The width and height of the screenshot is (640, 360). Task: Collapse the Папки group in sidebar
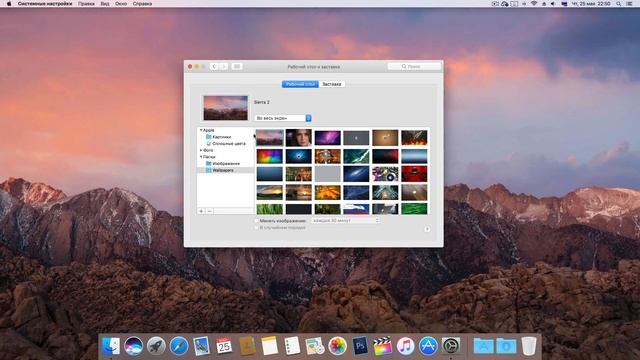pyautogui.click(x=201, y=157)
